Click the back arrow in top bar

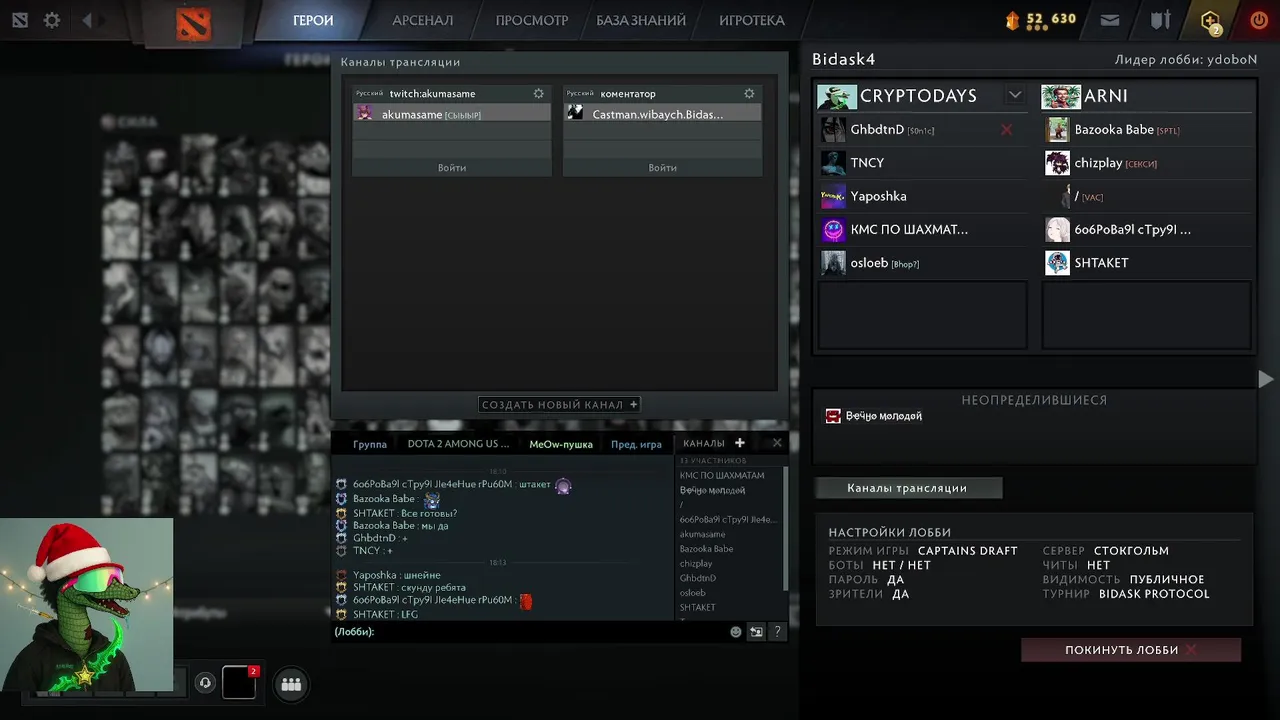pyautogui.click(x=87, y=20)
